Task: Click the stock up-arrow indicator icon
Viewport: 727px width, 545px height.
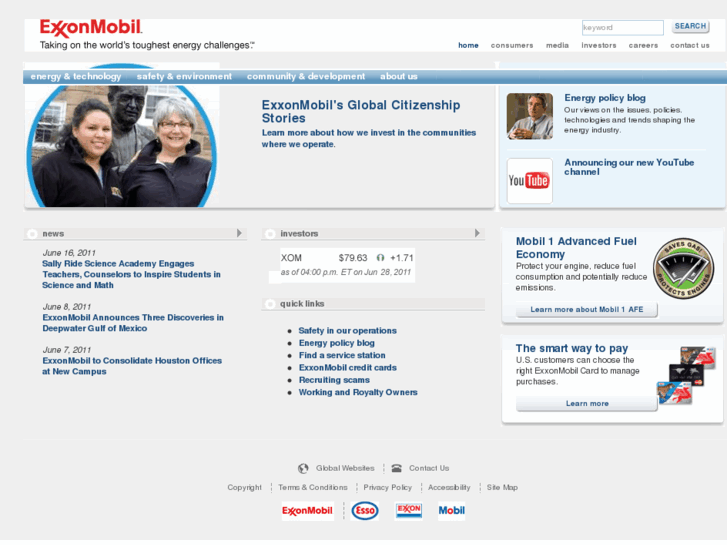Action: 380,258
